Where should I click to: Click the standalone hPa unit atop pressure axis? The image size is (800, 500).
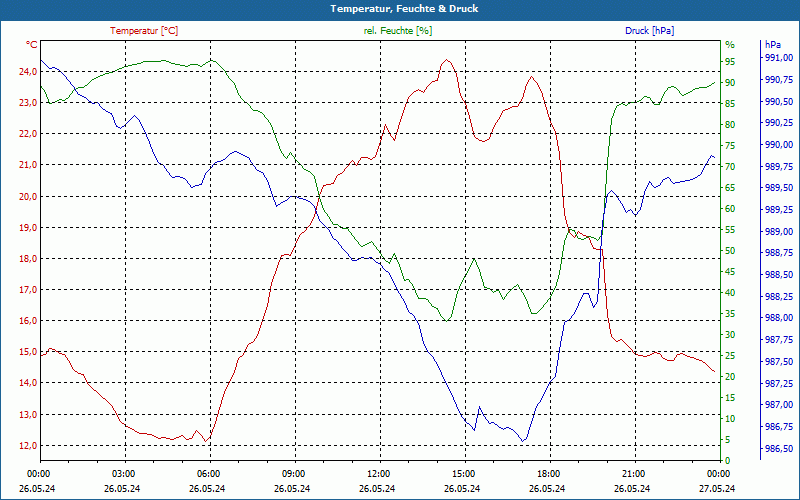click(x=773, y=45)
